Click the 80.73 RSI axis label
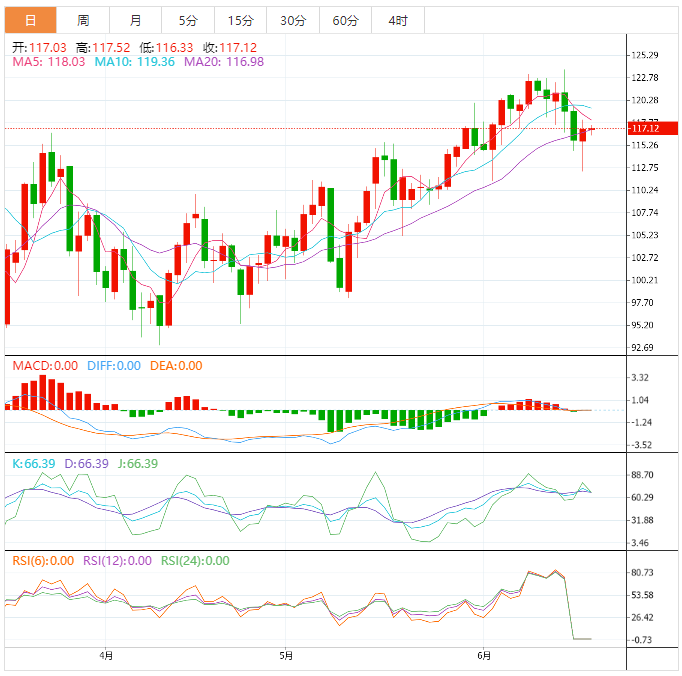The height and width of the screenshot is (676, 682). pos(642,572)
